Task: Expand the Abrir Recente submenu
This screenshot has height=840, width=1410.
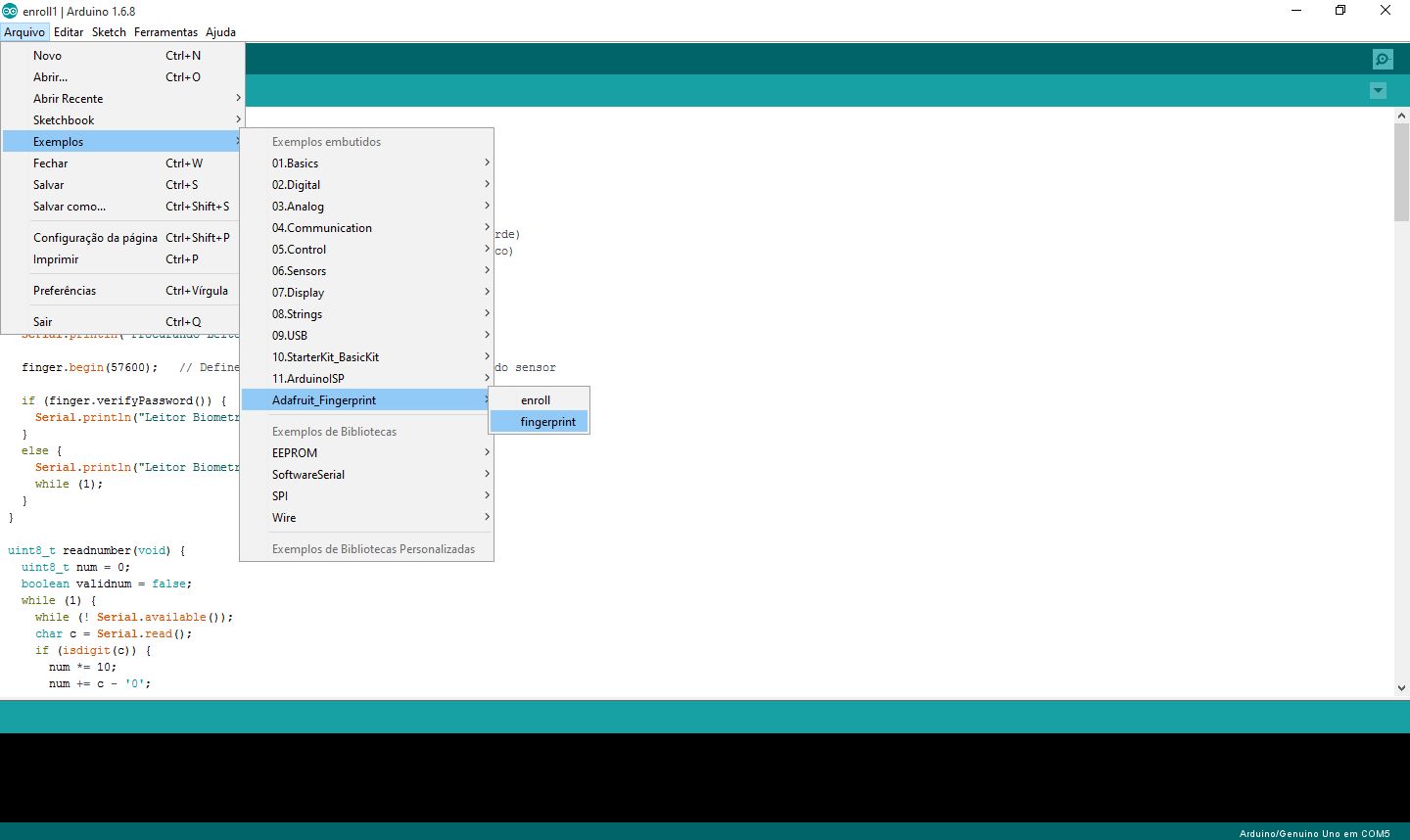Action: point(122,99)
